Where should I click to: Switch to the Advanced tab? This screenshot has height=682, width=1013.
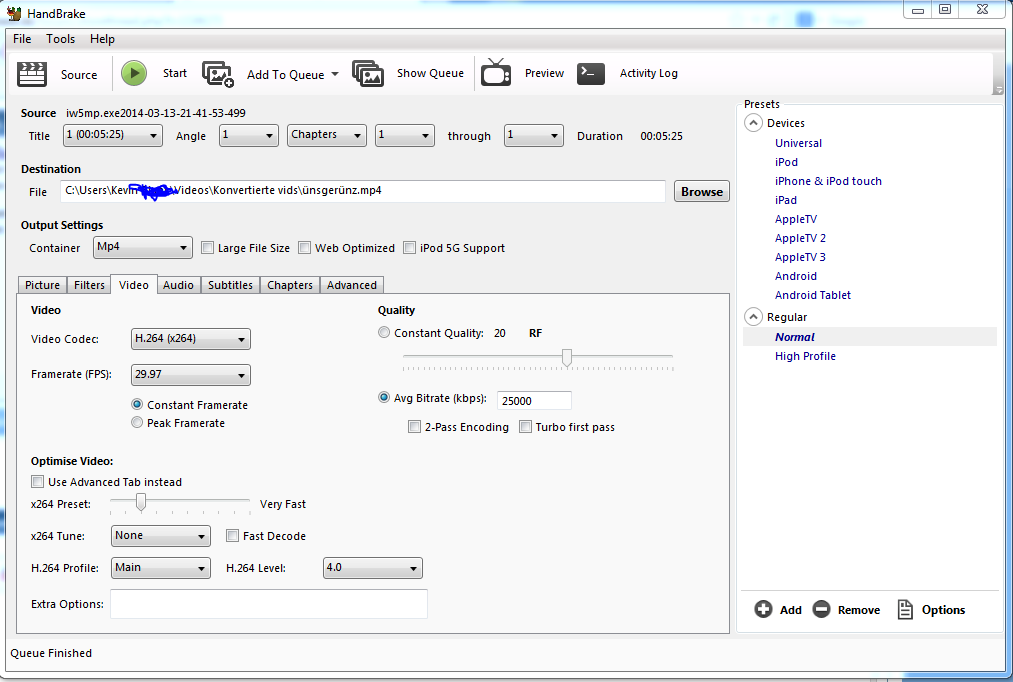pyautogui.click(x=351, y=285)
